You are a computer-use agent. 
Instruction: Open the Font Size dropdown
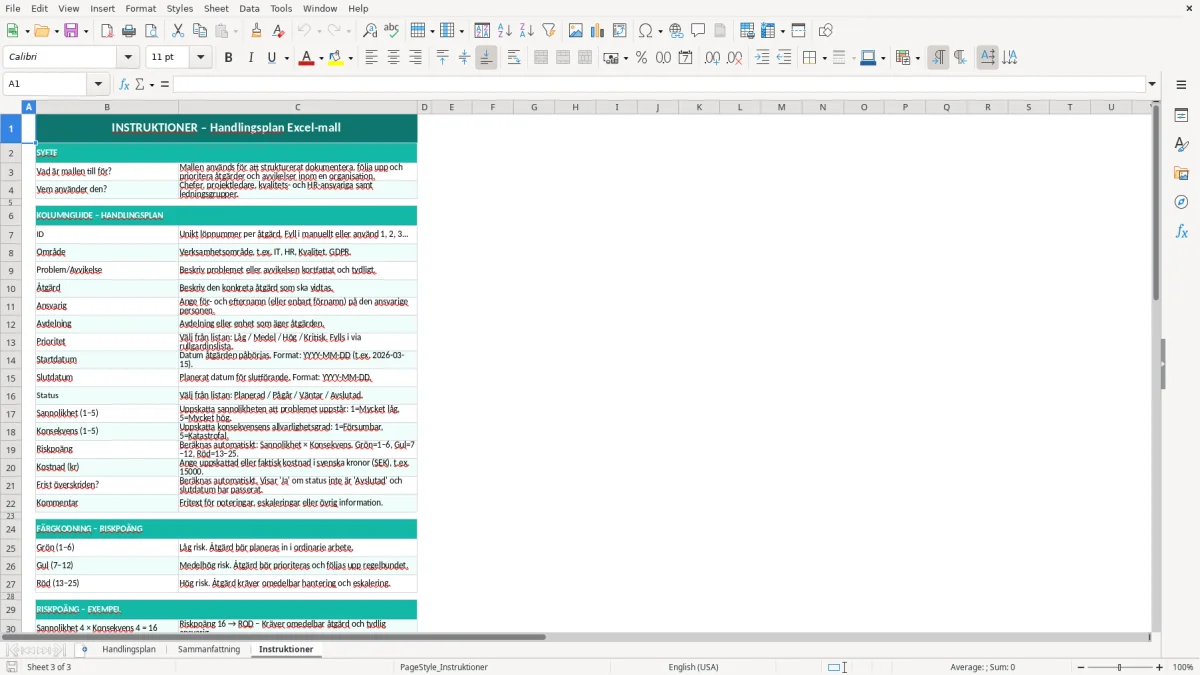pyautogui.click(x=201, y=58)
